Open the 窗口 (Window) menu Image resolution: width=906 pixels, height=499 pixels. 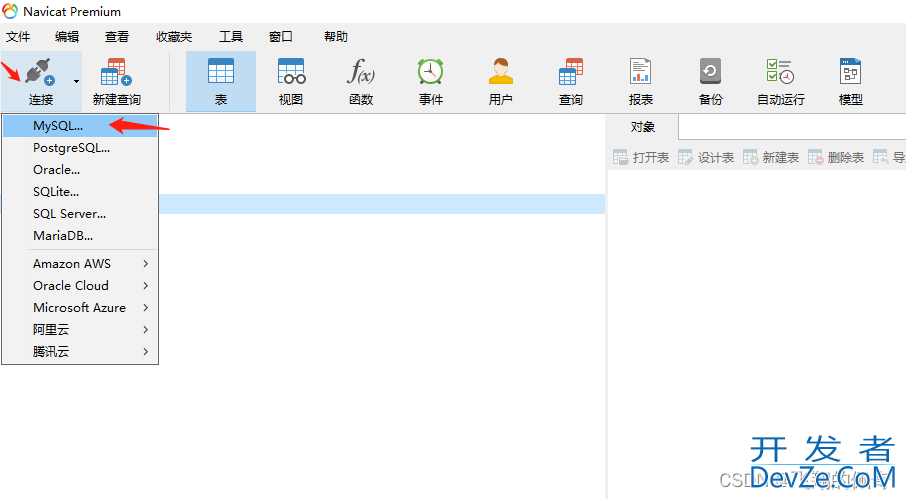[281, 37]
